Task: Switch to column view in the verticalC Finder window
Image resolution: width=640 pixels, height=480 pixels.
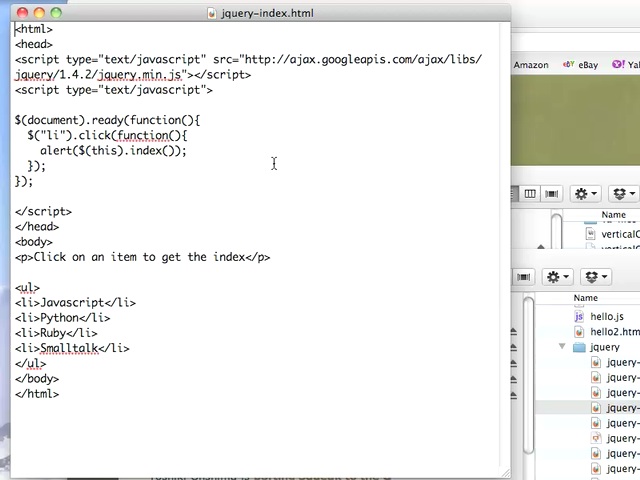Action: tap(530, 193)
